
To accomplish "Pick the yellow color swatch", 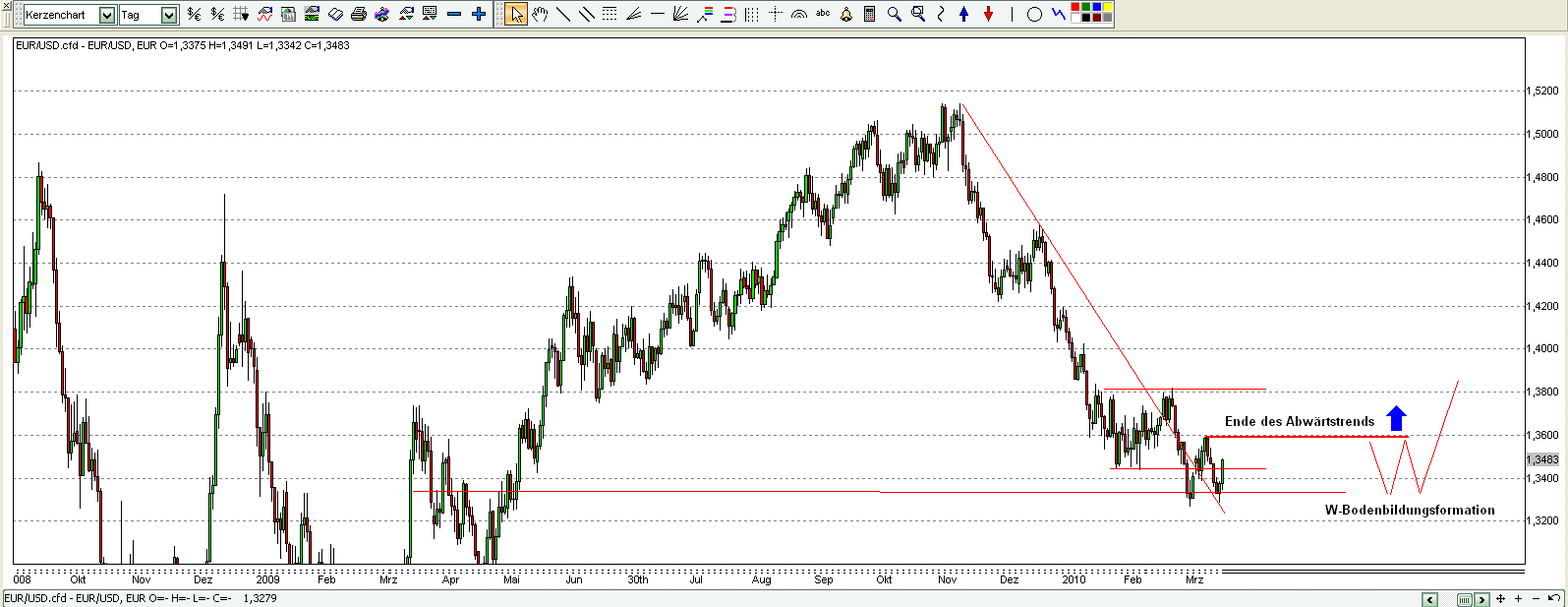I will [1108, 7].
